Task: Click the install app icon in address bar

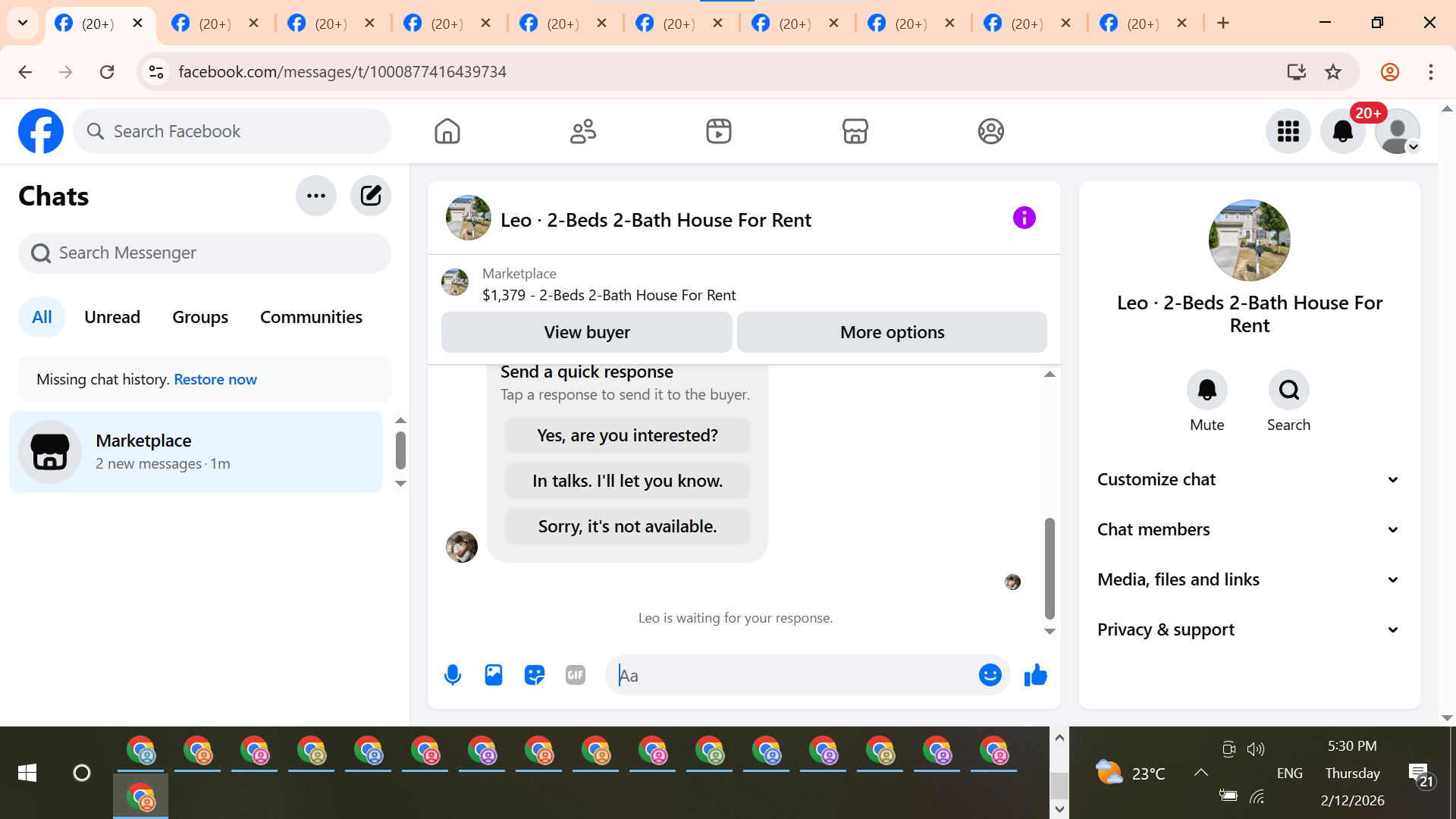Action: [1296, 72]
